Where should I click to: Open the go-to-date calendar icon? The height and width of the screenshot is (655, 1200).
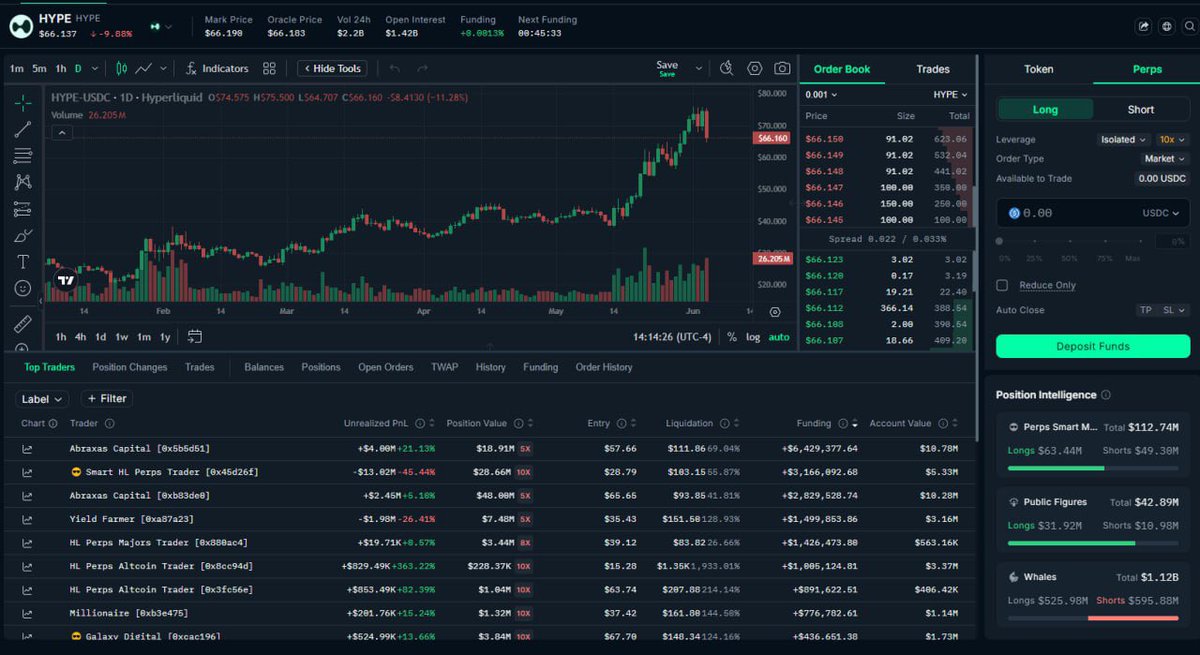pos(195,337)
